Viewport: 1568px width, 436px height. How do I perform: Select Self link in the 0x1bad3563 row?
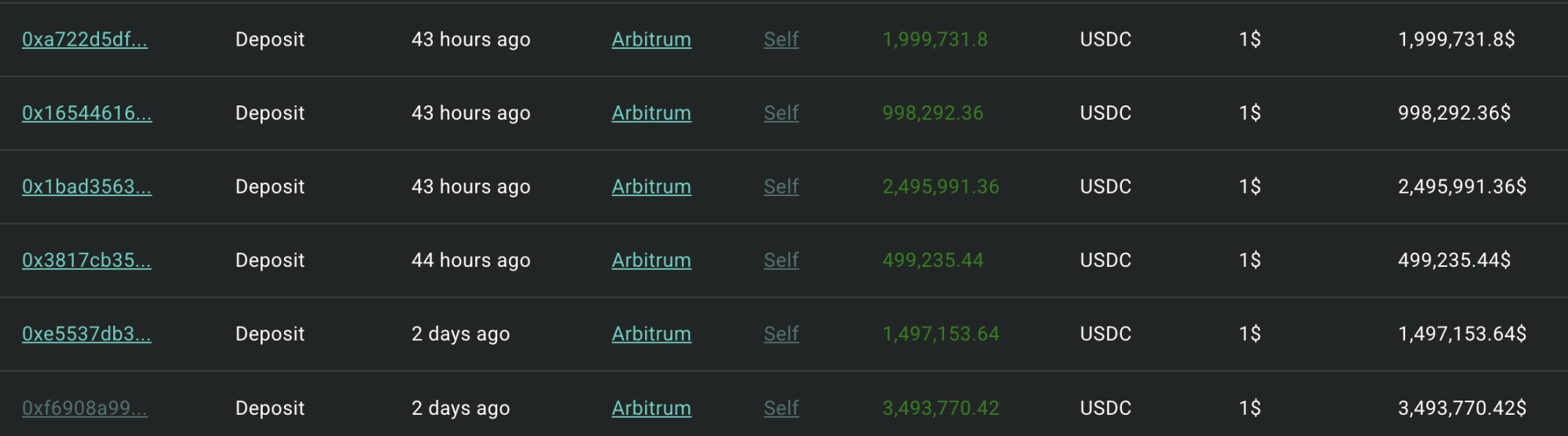tap(781, 187)
